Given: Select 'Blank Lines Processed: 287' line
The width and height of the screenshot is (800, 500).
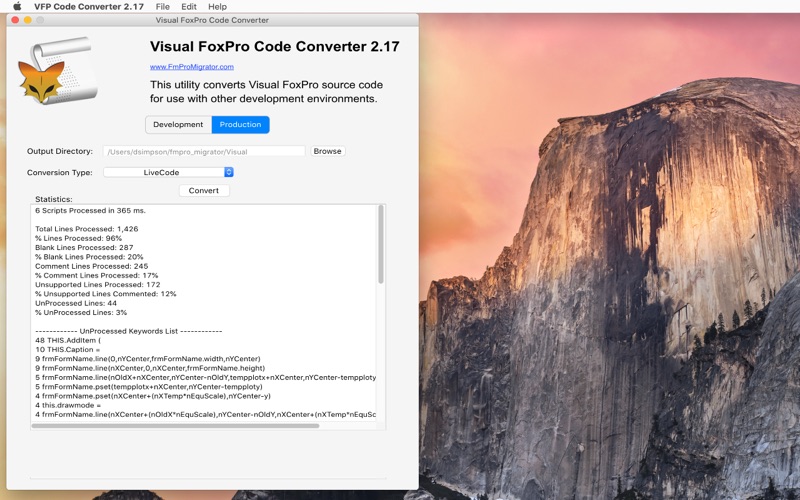Looking at the screenshot, I should 84,247.
